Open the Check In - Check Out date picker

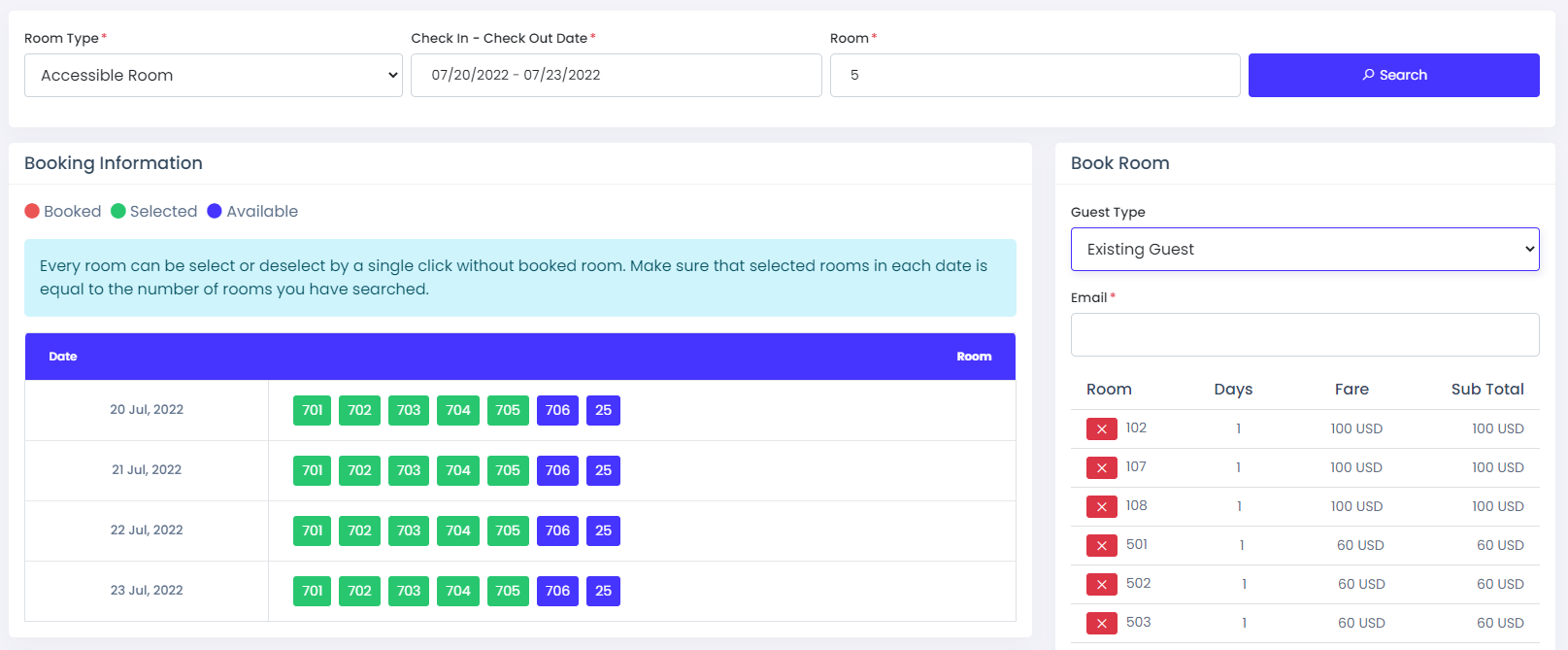click(616, 75)
